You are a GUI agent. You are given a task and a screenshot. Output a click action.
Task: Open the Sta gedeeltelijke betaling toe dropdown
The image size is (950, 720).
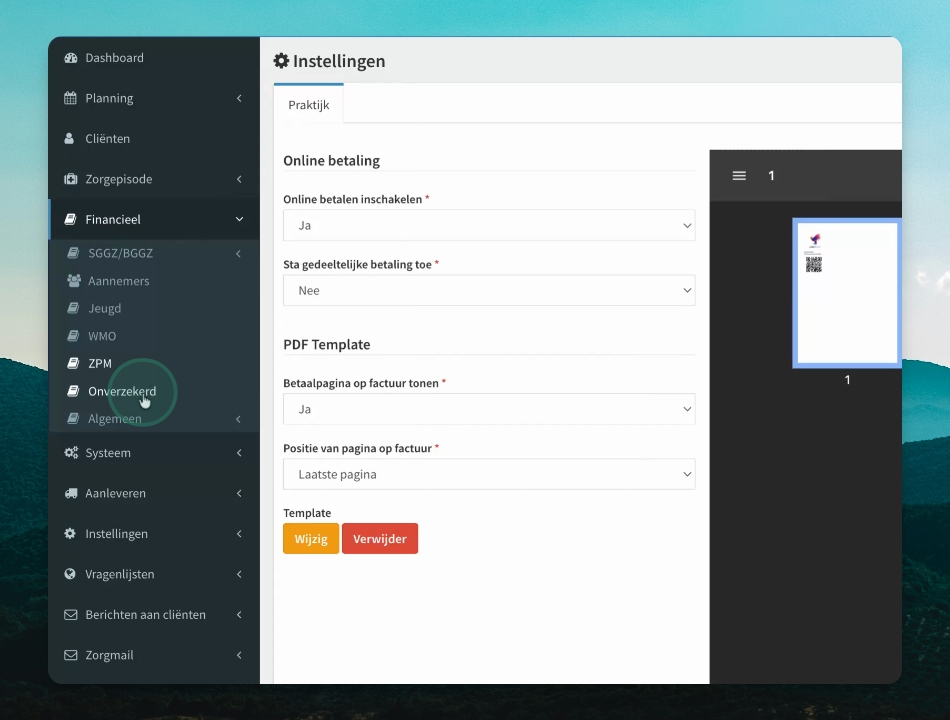click(489, 290)
